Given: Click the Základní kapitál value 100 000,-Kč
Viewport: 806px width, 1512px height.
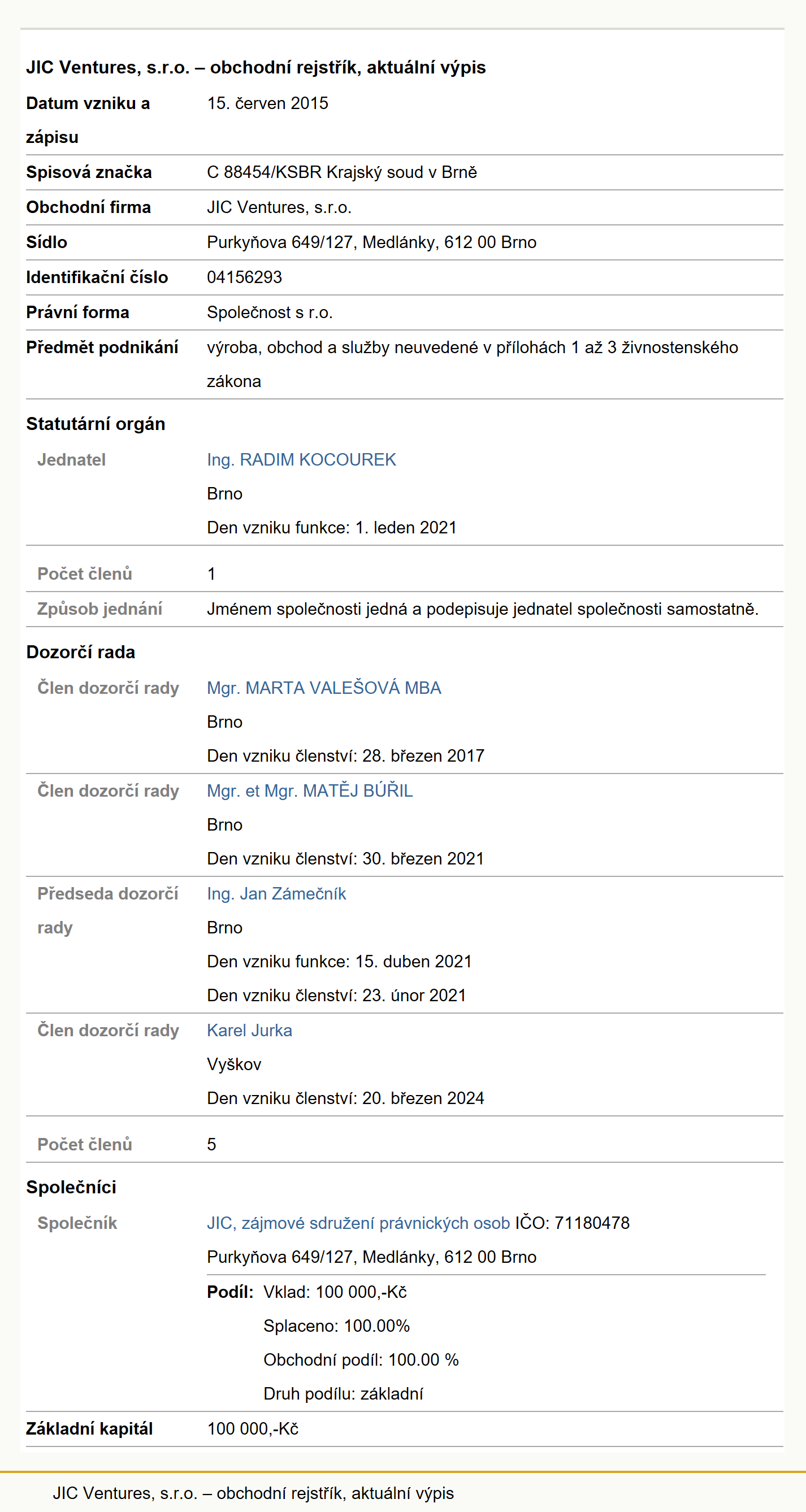Looking at the screenshot, I should [x=253, y=1428].
